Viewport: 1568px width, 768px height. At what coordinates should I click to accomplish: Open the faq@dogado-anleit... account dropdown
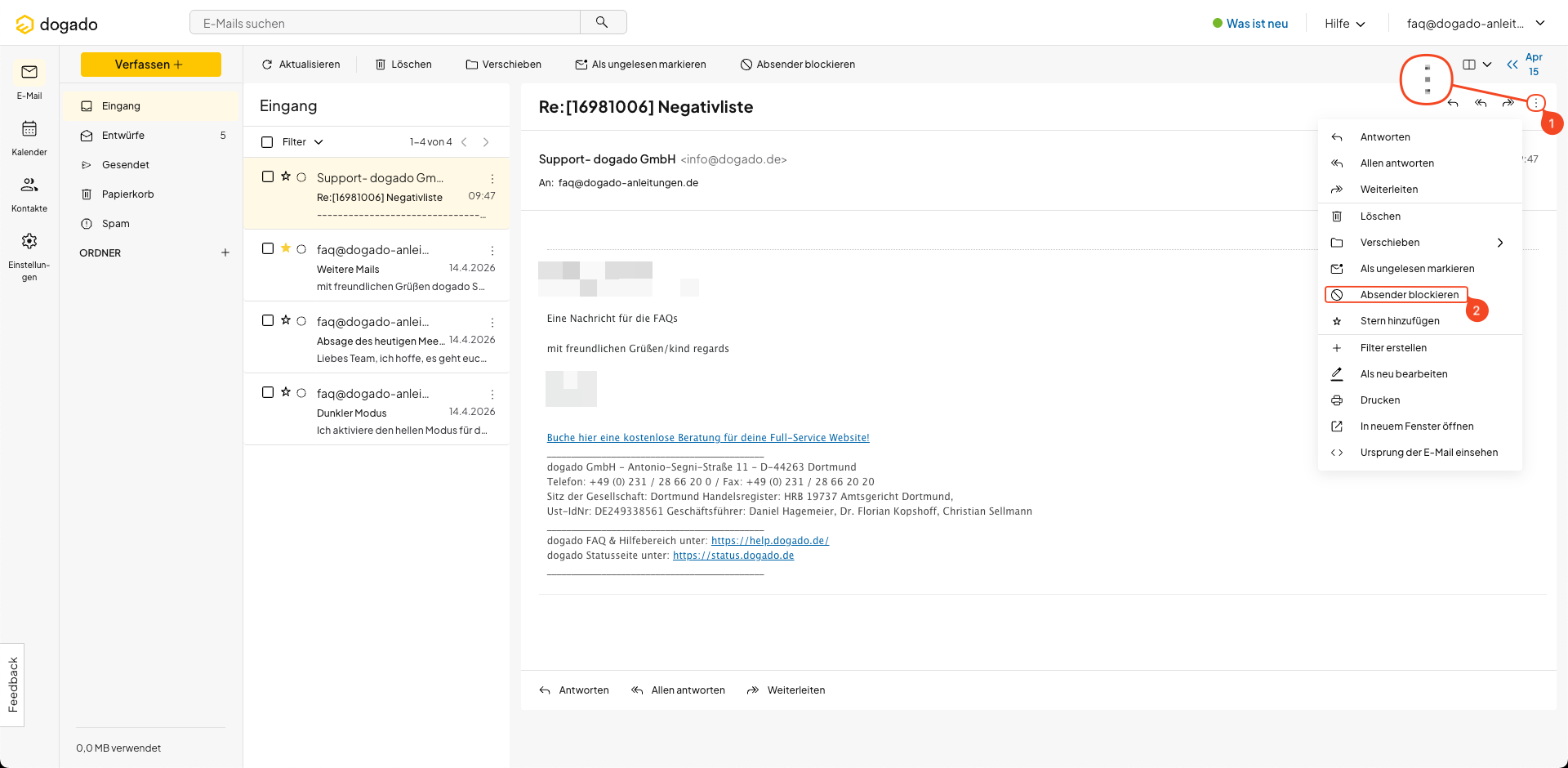click(x=1477, y=24)
